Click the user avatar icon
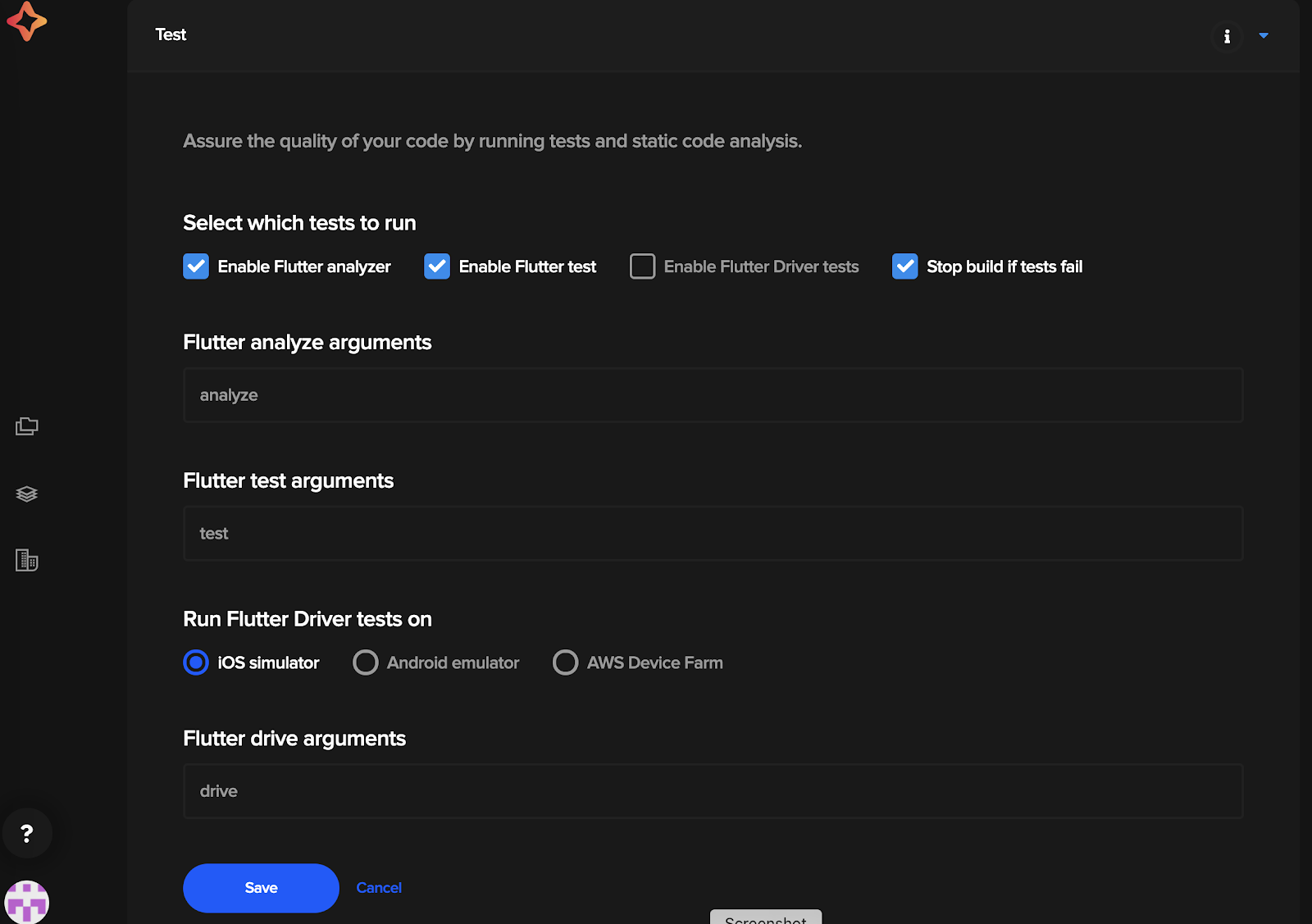1312x924 pixels. click(x=27, y=902)
